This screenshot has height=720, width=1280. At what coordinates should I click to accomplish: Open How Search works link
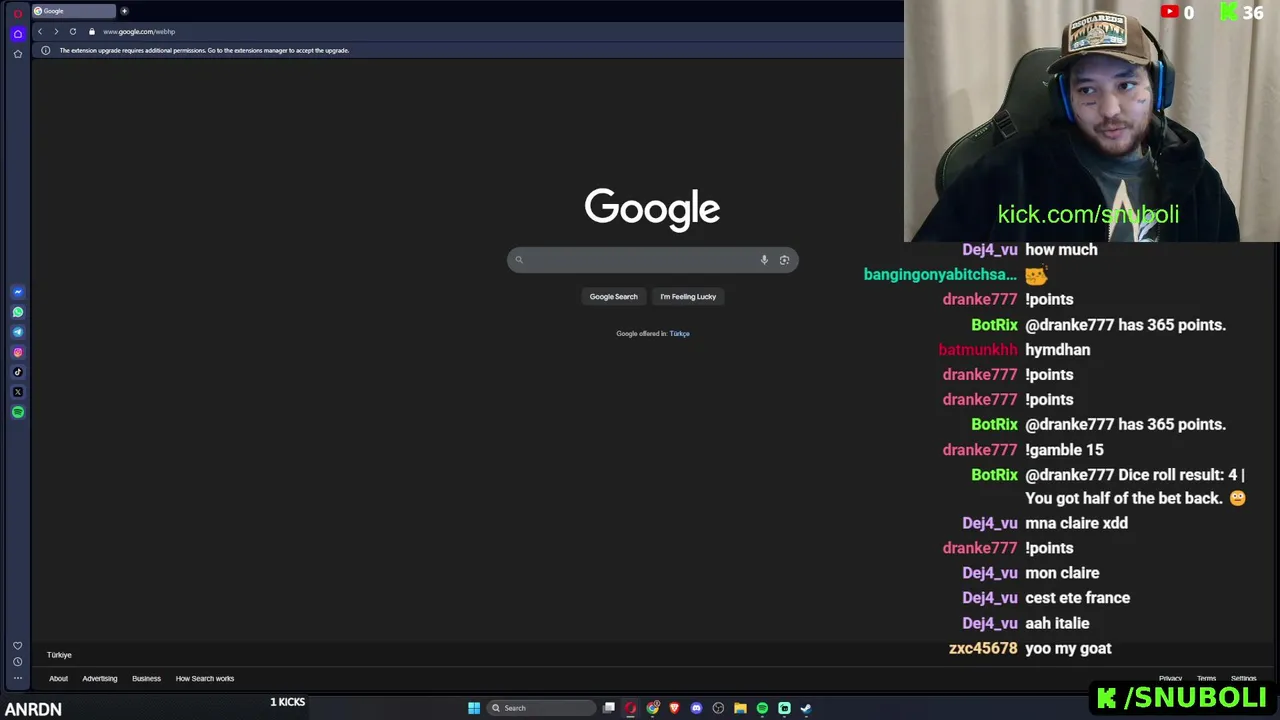[x=205, y=678]
